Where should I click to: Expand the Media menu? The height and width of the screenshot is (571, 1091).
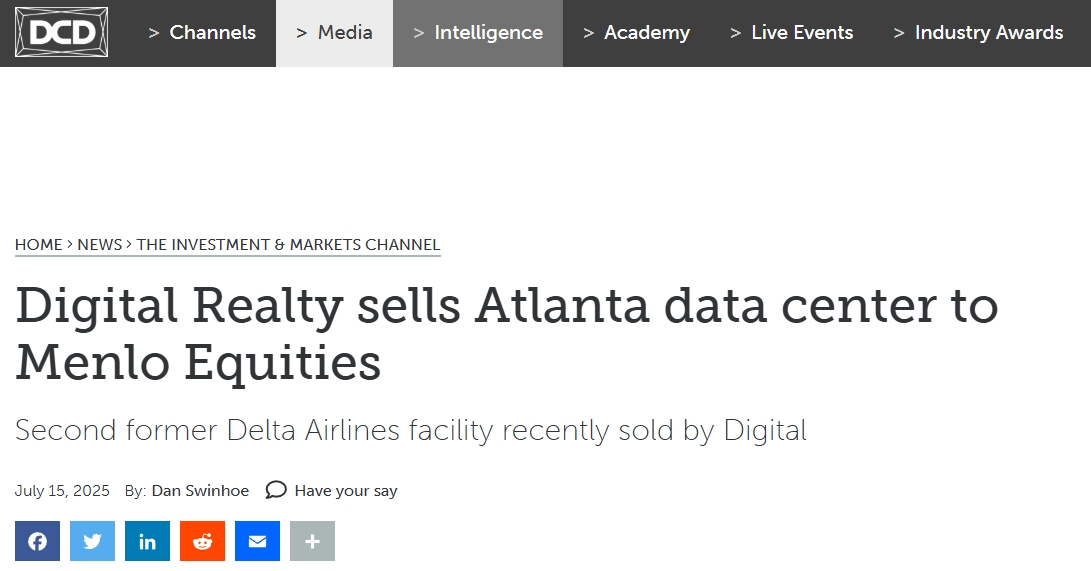click(335, 33)
